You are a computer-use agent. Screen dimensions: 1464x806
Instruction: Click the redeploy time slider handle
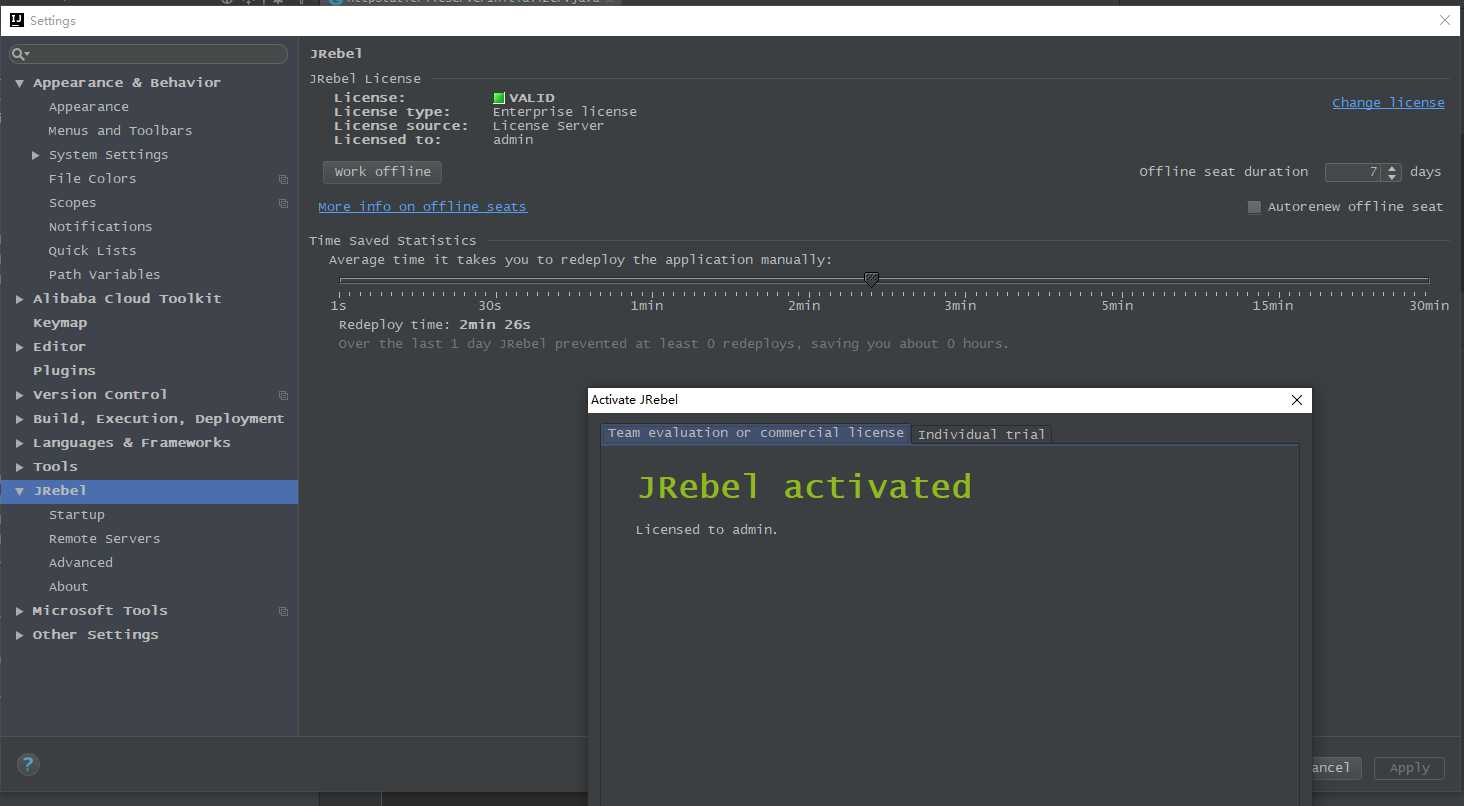pyautogui.click(x=871, y=280)
